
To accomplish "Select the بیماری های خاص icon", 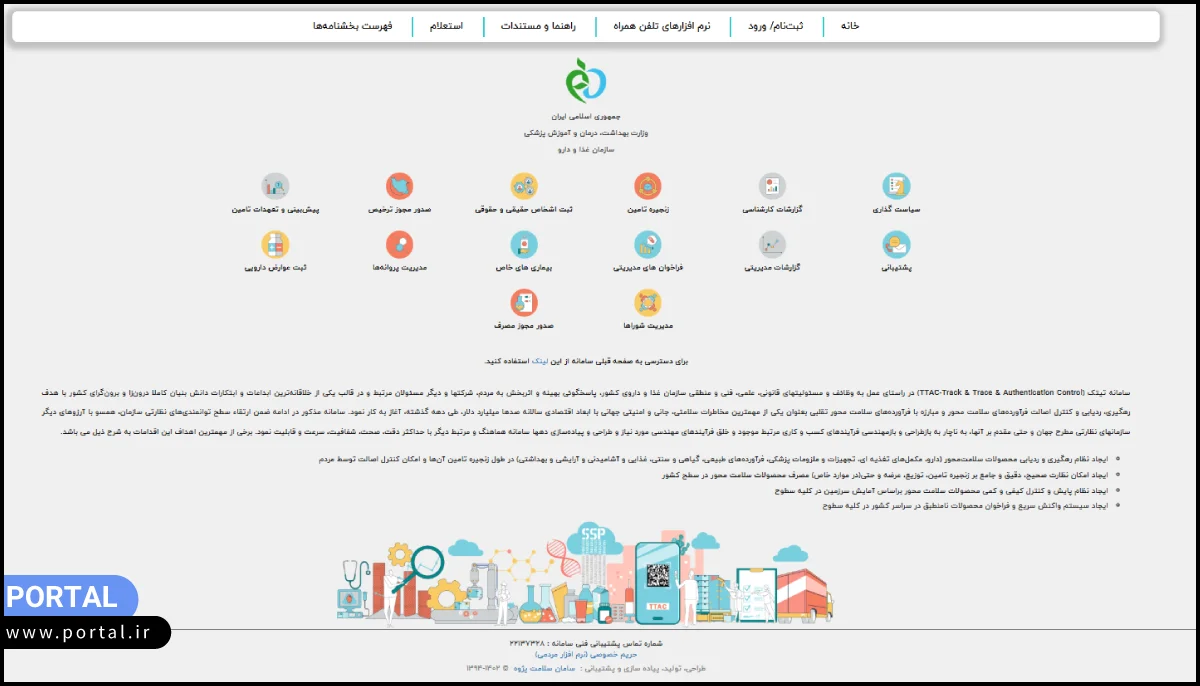I will 524,245.
